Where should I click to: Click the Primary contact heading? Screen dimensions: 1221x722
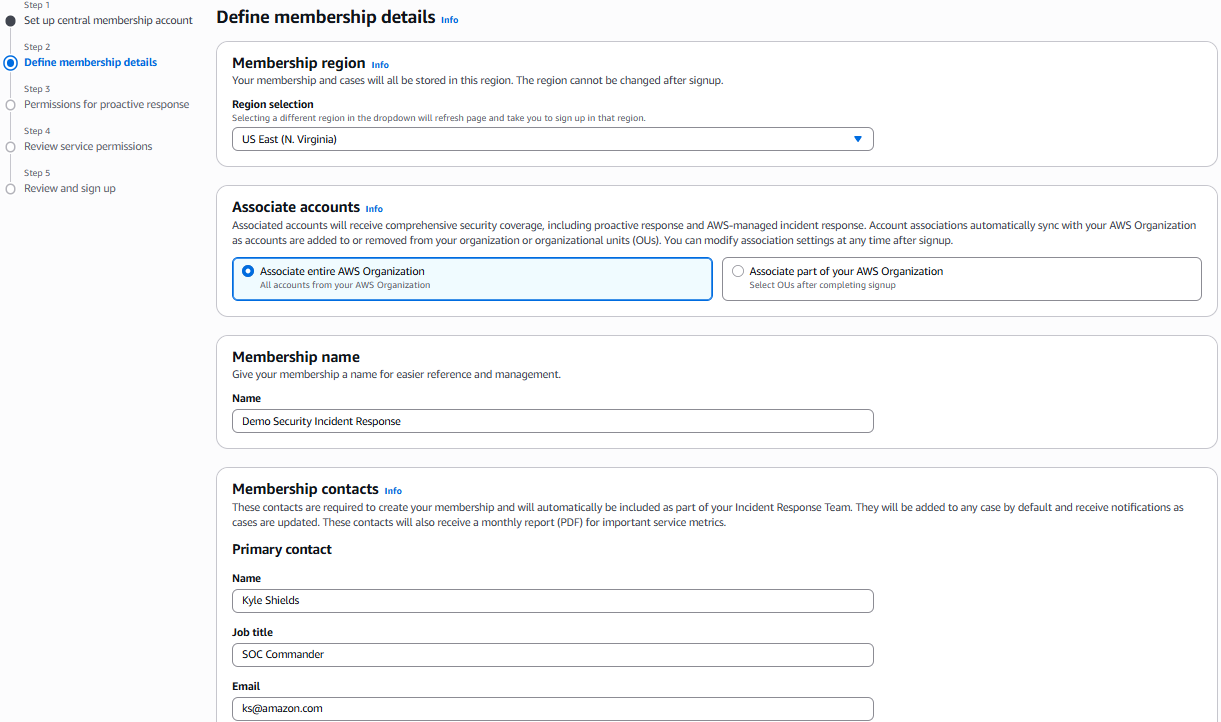pyautogui.click(x=282, y=549)
